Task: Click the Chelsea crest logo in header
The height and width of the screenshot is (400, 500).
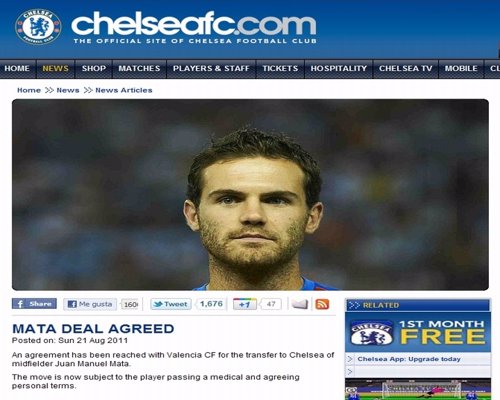Action: 38,27
